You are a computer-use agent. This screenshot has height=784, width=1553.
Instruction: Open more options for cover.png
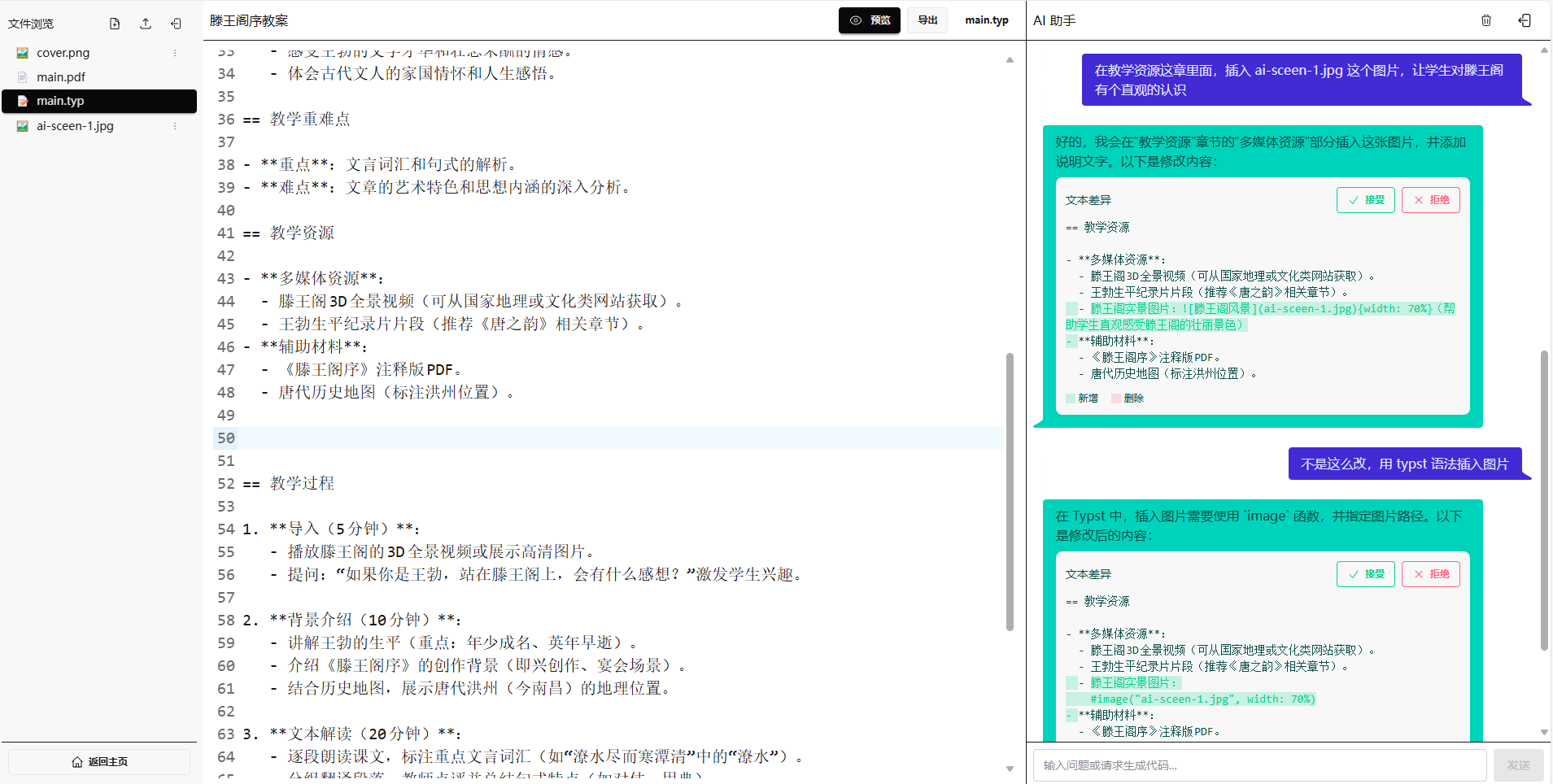174,53
